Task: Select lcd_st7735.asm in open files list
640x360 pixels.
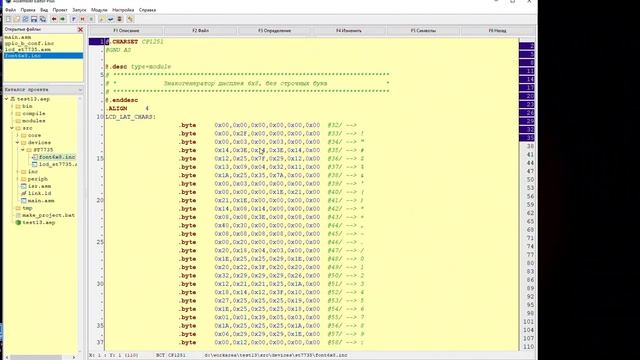Action: [28, 49]
